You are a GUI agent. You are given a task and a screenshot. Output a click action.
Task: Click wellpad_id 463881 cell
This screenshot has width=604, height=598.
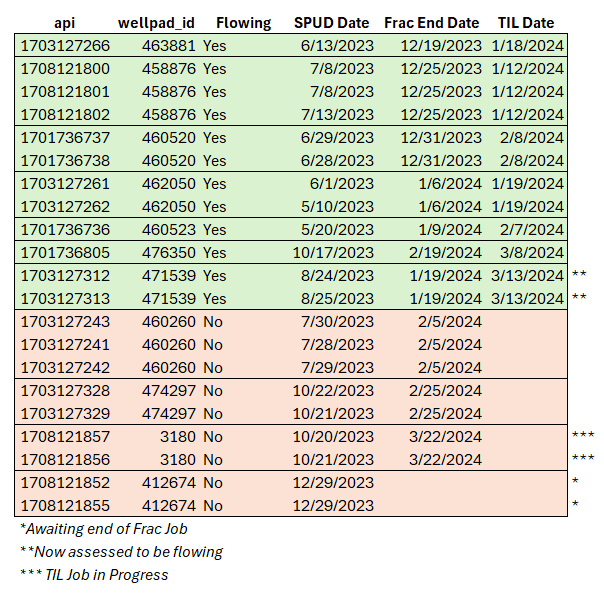point(169,46)
